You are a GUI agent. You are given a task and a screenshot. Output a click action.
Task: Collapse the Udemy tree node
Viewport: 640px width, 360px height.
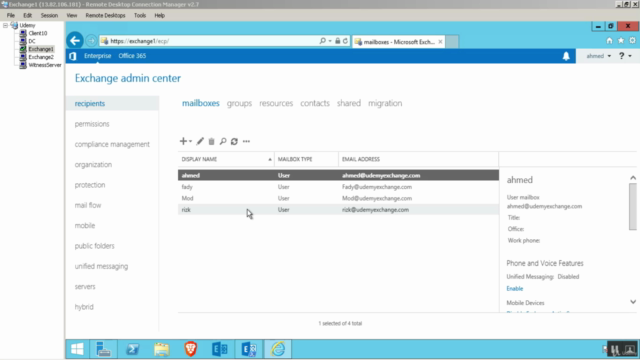(5, 25)
